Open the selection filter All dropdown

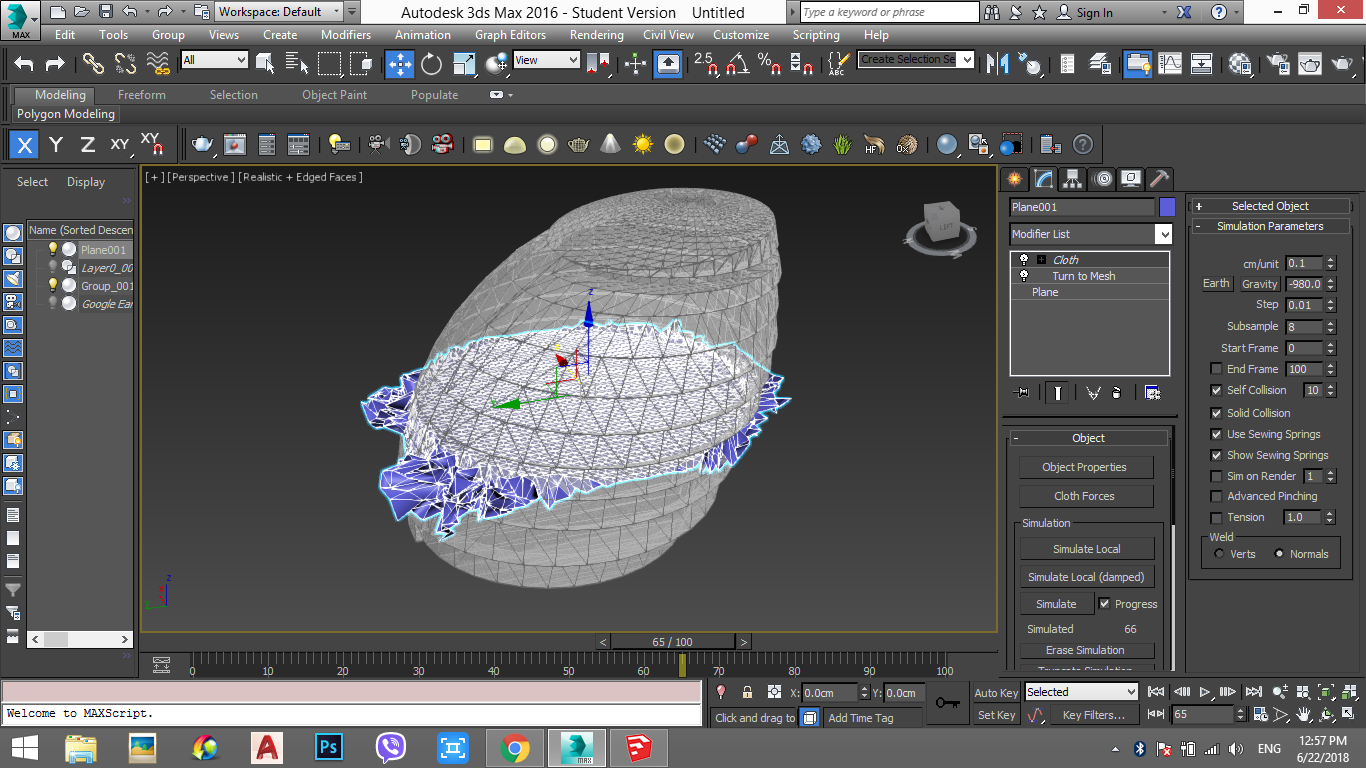pyautogui.click(x=214, y=60)
